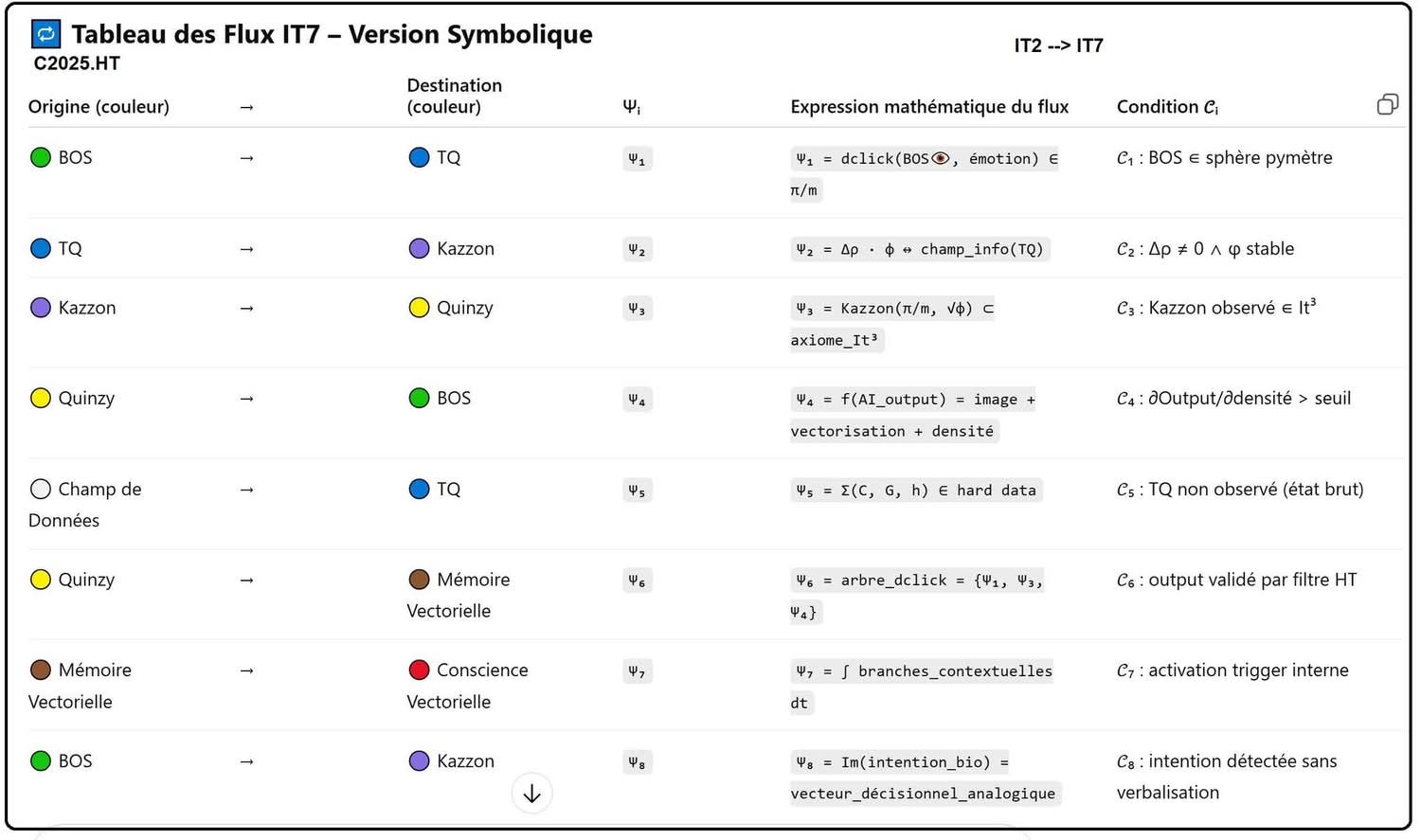Viewport: 1421px width, 840px height.
Task: Click the blue refresh icon beside the title
Action: tap(45, 35)
